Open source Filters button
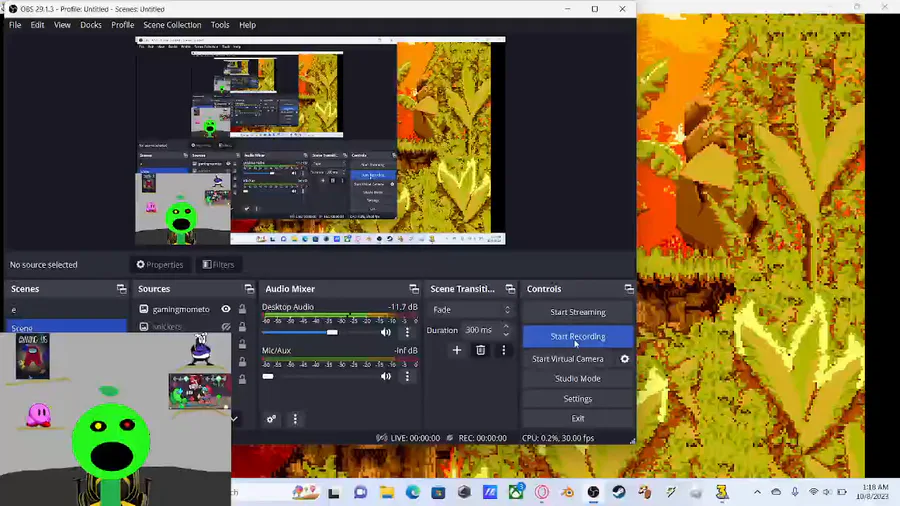The image size is (900, 506). coord(218,265)
